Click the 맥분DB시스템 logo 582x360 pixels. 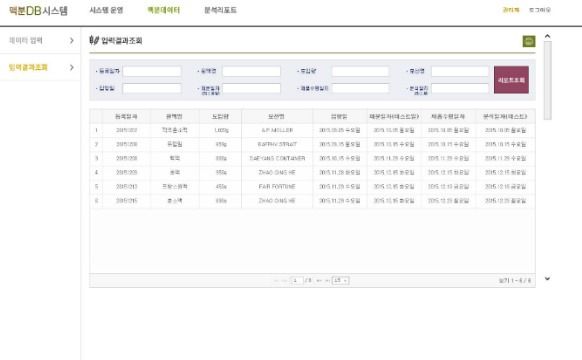click(38, 10)
